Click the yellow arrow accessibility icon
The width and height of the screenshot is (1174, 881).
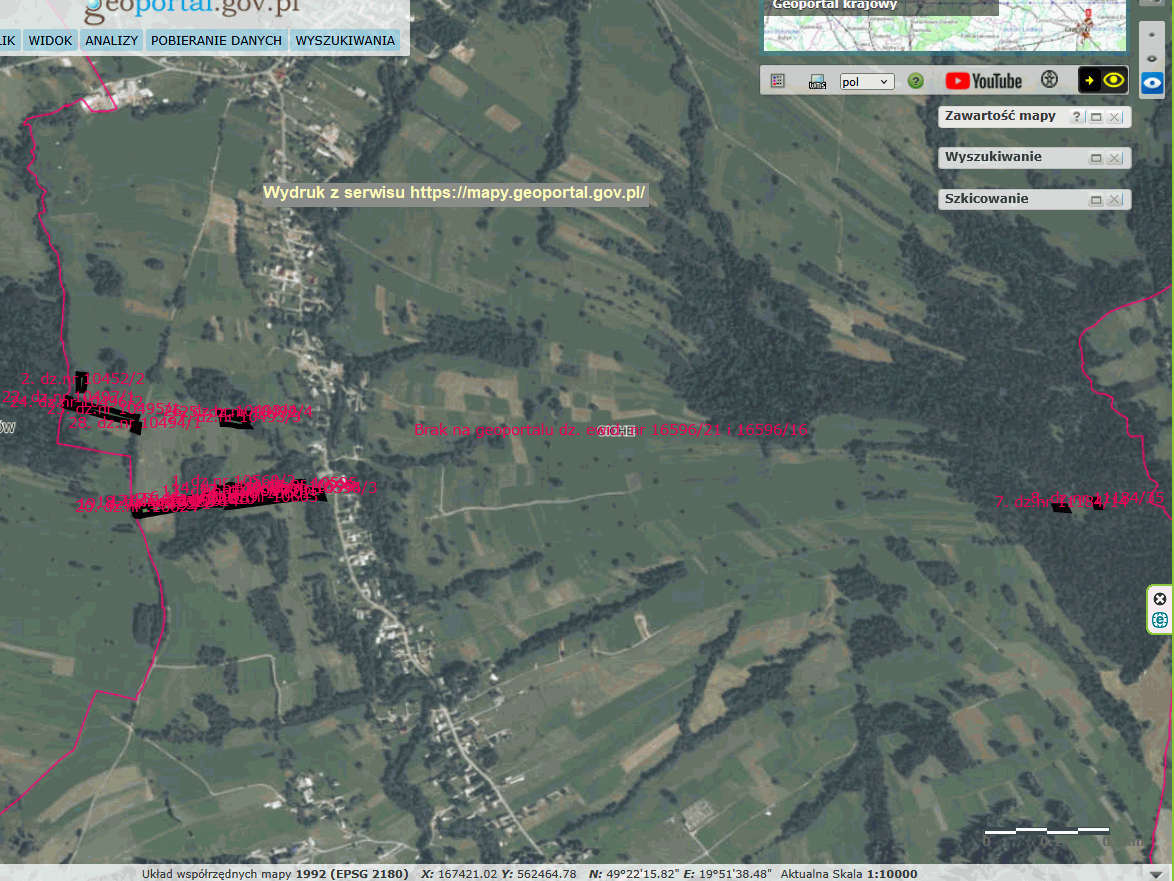[x=1089, y=80]
